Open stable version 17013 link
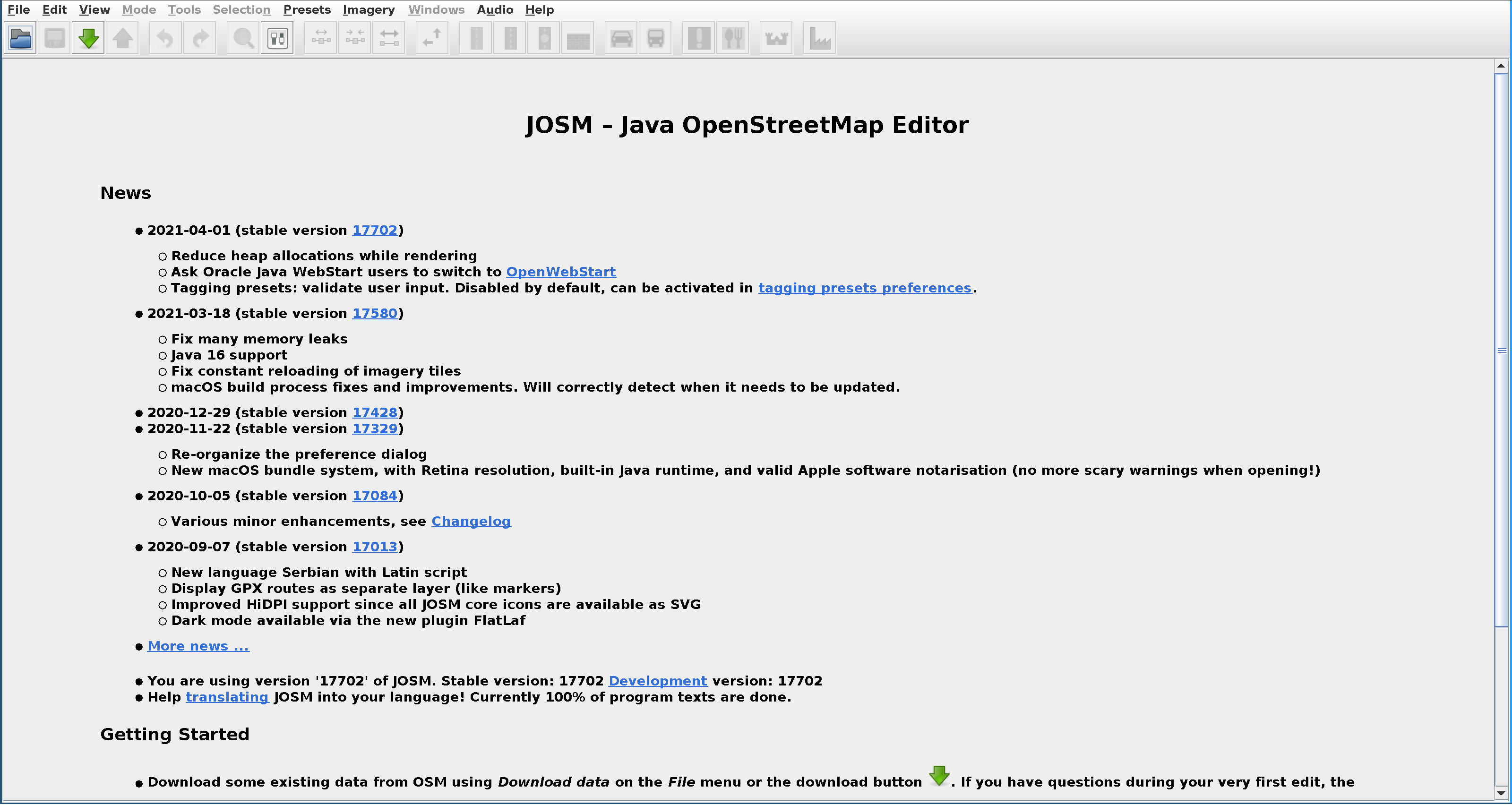 (x=375, y=547)
